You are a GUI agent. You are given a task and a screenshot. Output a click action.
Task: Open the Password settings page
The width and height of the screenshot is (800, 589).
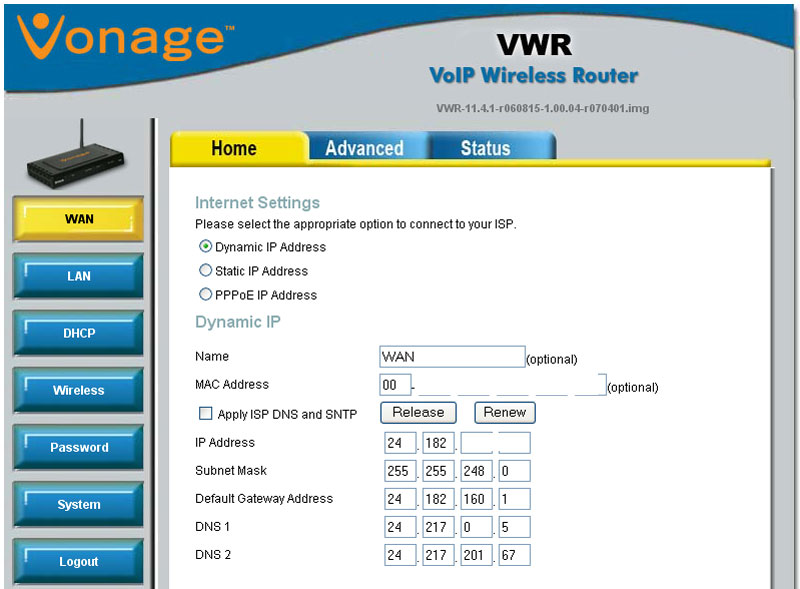click(77, 447)
